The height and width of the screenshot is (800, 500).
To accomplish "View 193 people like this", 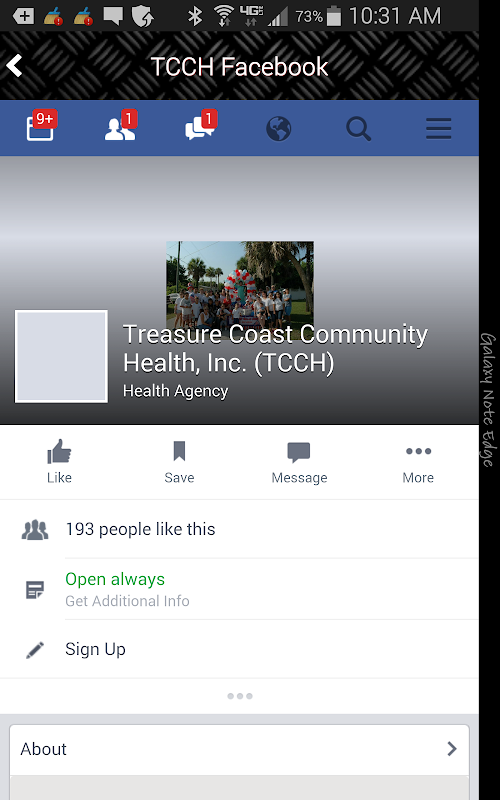I will 239,529.
